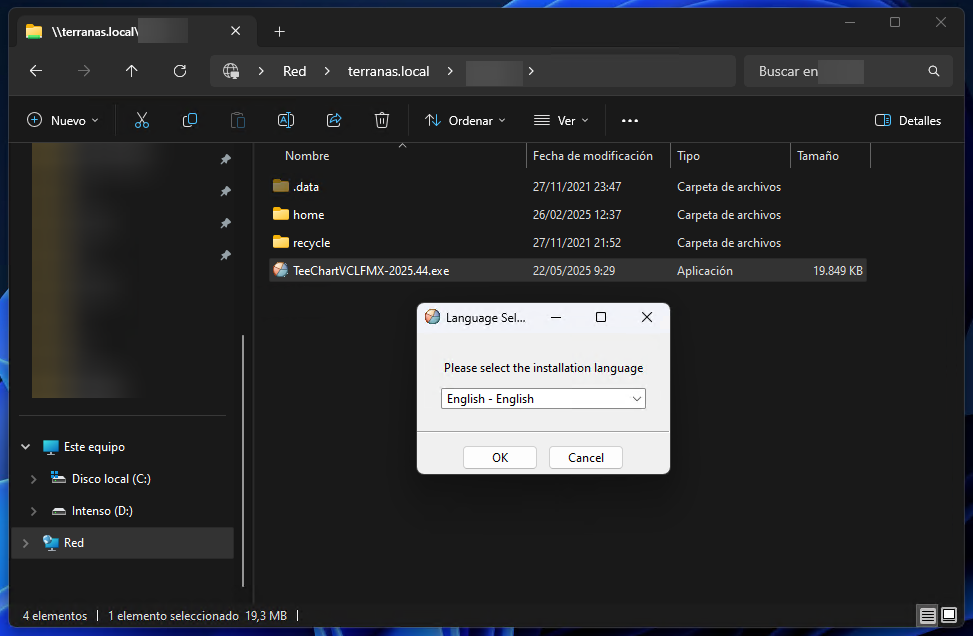This screenshot has width=973, height=636.
Task: Click the Delete trash can icon
Action: [382, 120]
